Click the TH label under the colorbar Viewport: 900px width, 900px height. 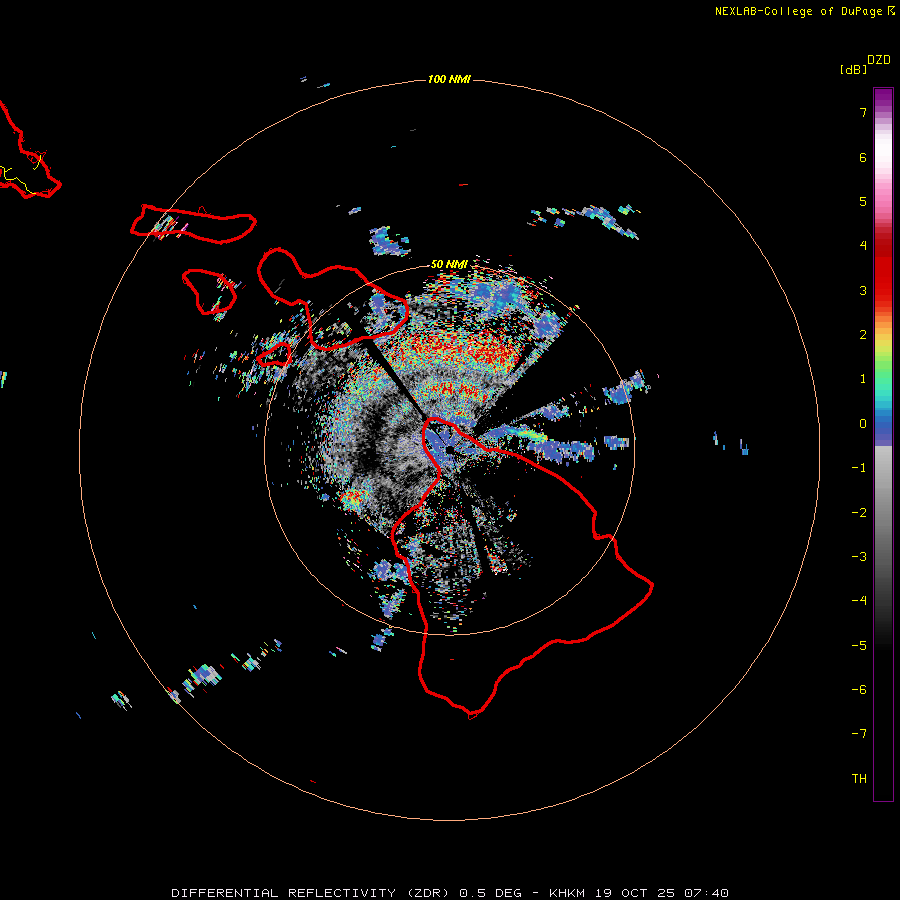coord(859,778)
